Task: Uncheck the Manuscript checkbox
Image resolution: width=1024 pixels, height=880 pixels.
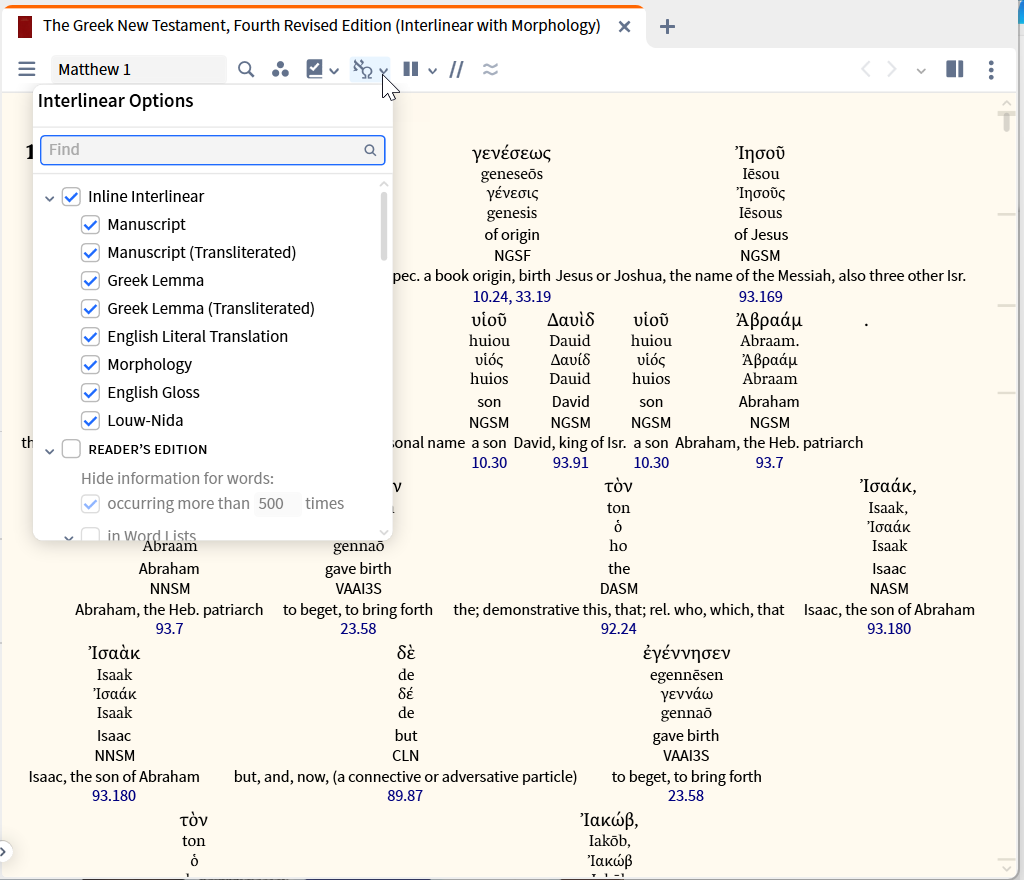Action: click(x=90, y=225)
